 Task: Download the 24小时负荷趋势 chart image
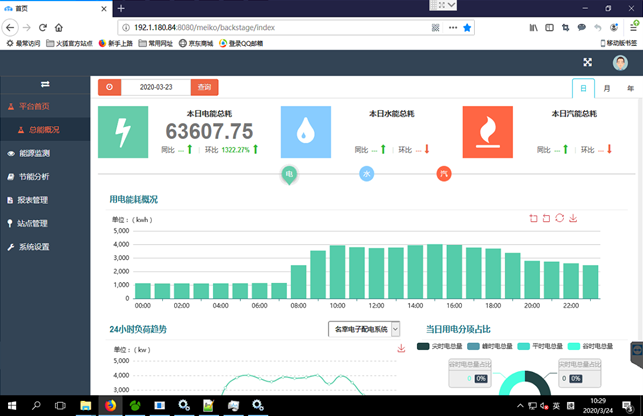(401, 348)
